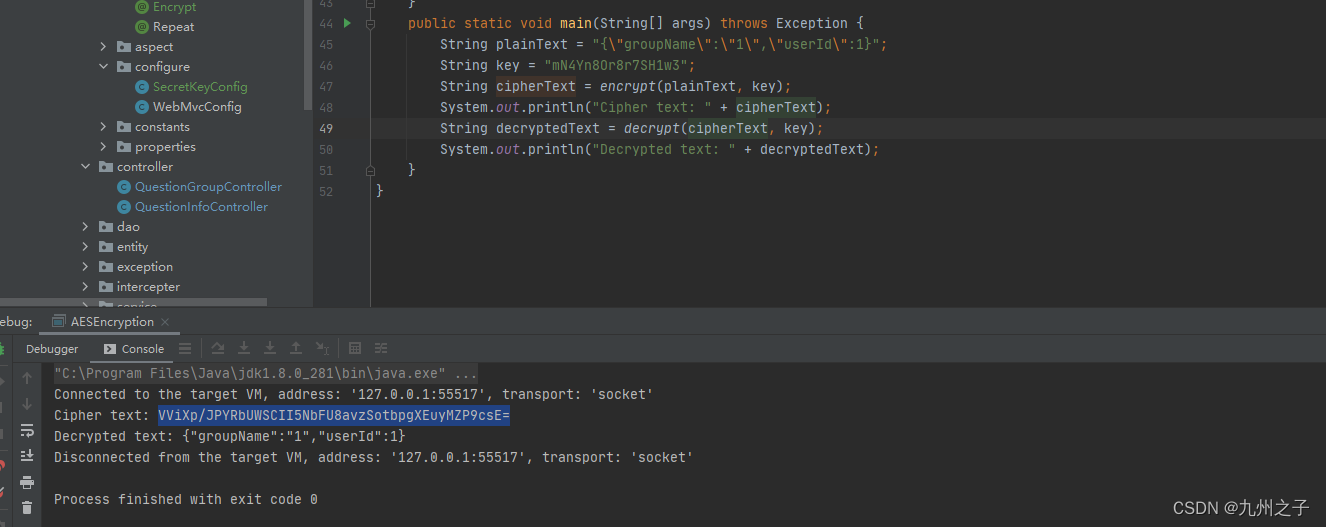Click console Down the Stack Trace arrow

(x=27, y=405)
